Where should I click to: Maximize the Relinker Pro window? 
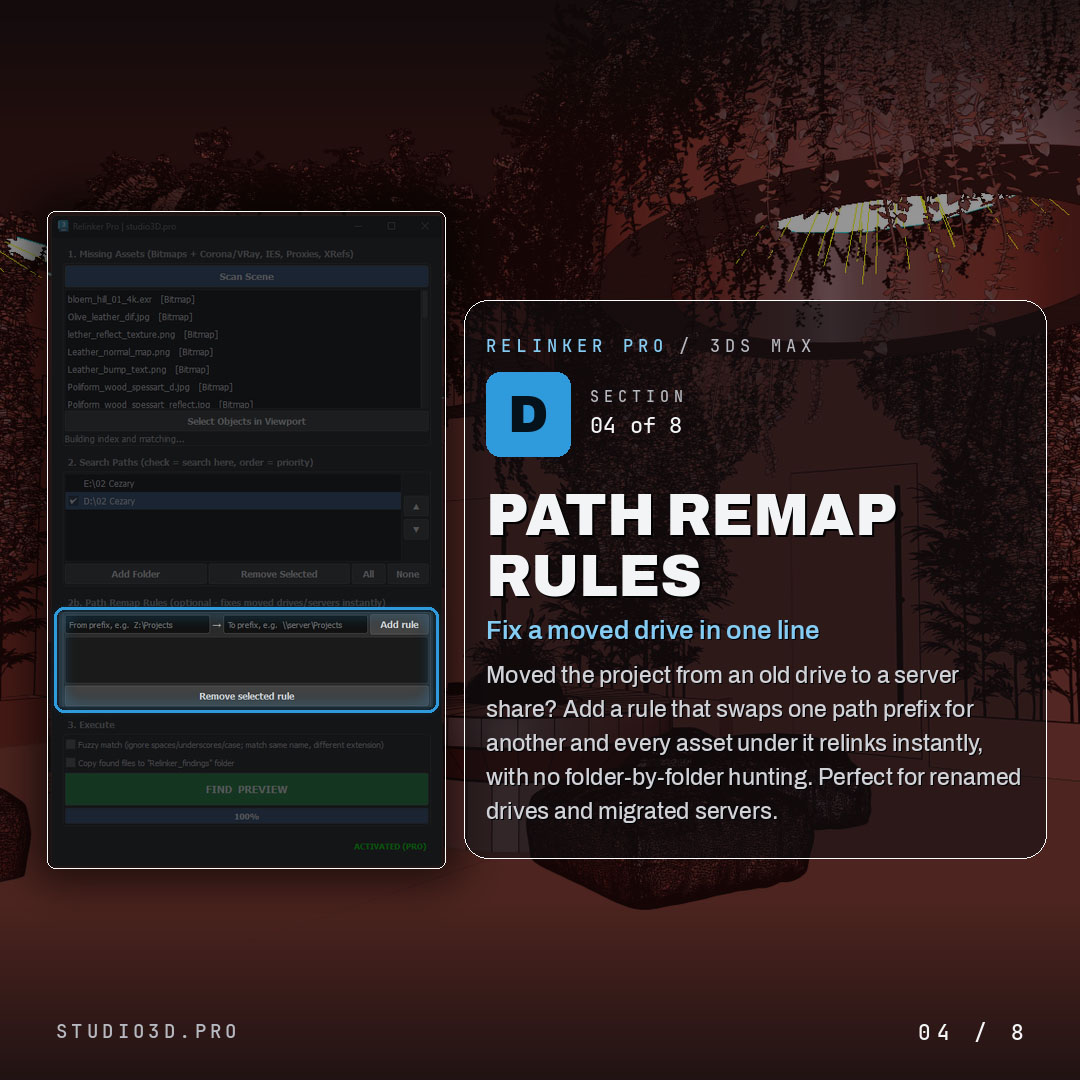click(391, 226)
